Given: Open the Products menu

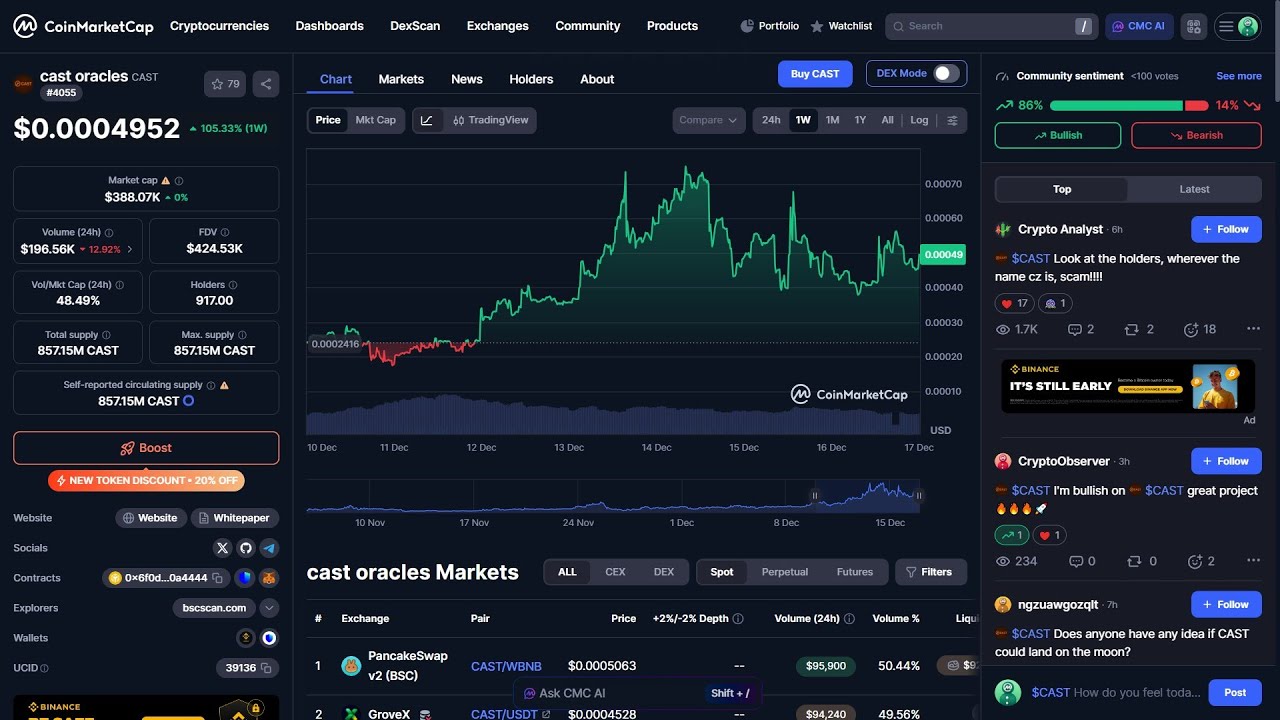Looking at the screenshot, I should (x=672, y=26).
